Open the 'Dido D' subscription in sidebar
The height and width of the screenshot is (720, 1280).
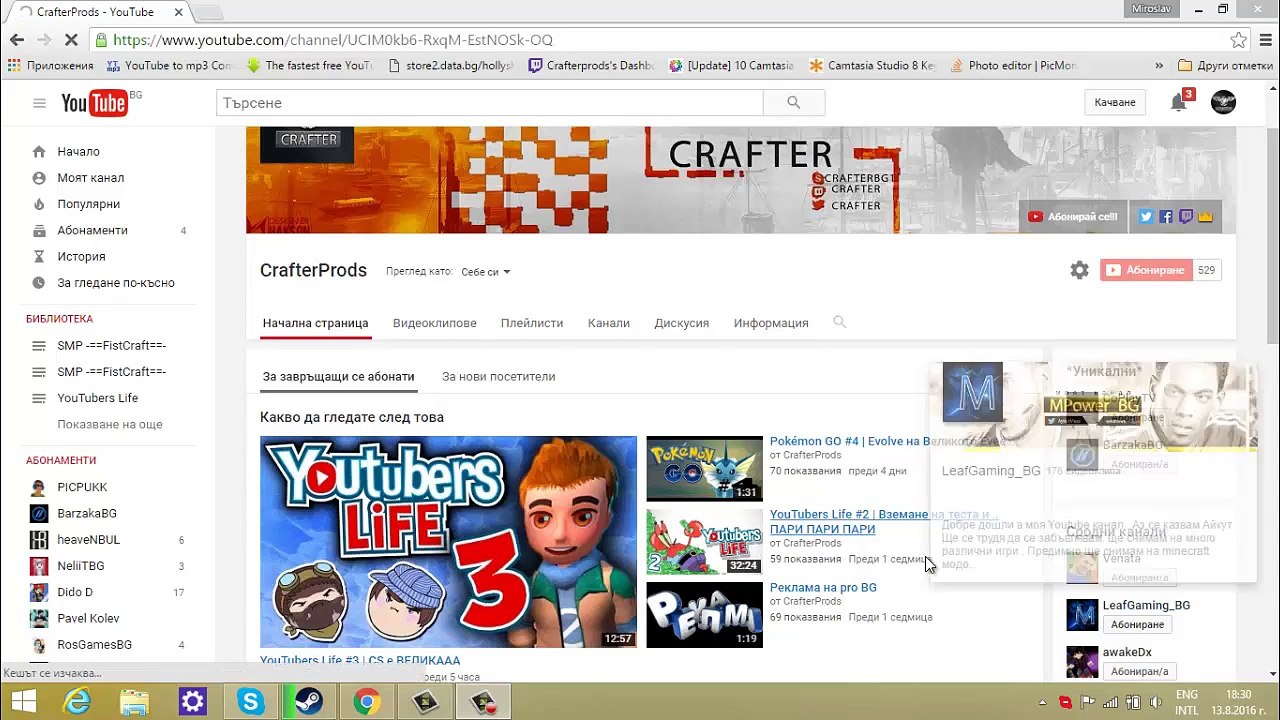[75, 592]
